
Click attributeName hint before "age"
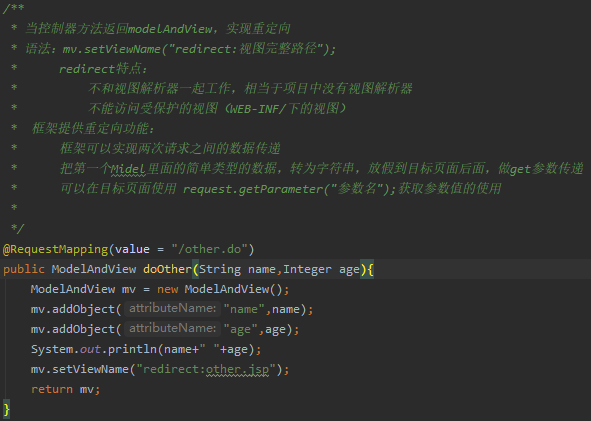tap(173, 329)
